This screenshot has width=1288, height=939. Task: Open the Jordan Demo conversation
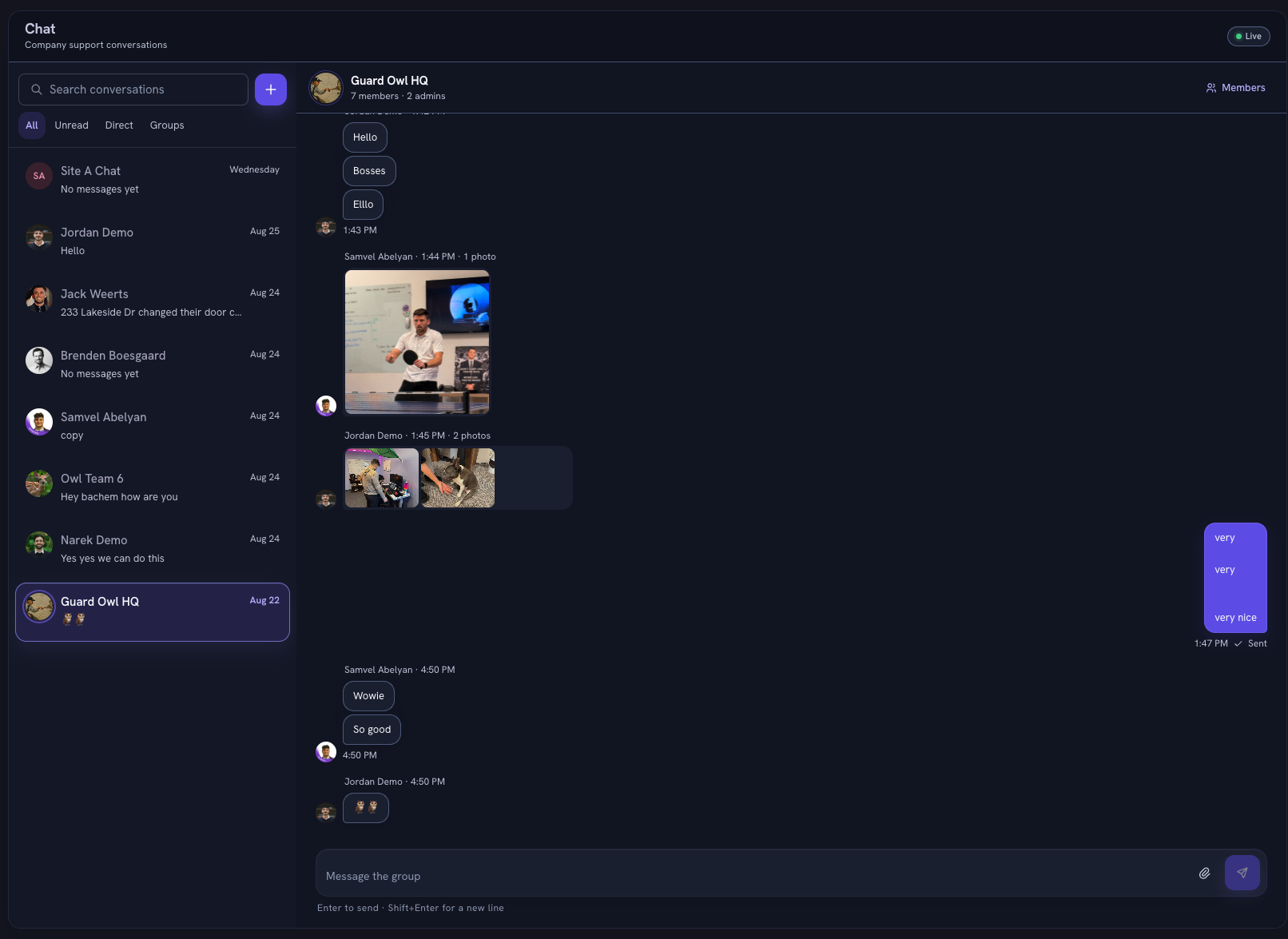coord(153,241)
